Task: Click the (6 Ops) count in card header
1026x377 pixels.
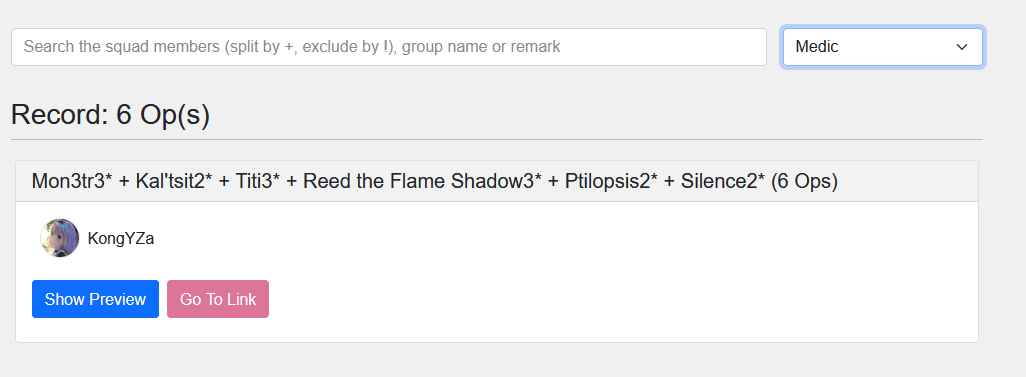Action: click(804, 181)
